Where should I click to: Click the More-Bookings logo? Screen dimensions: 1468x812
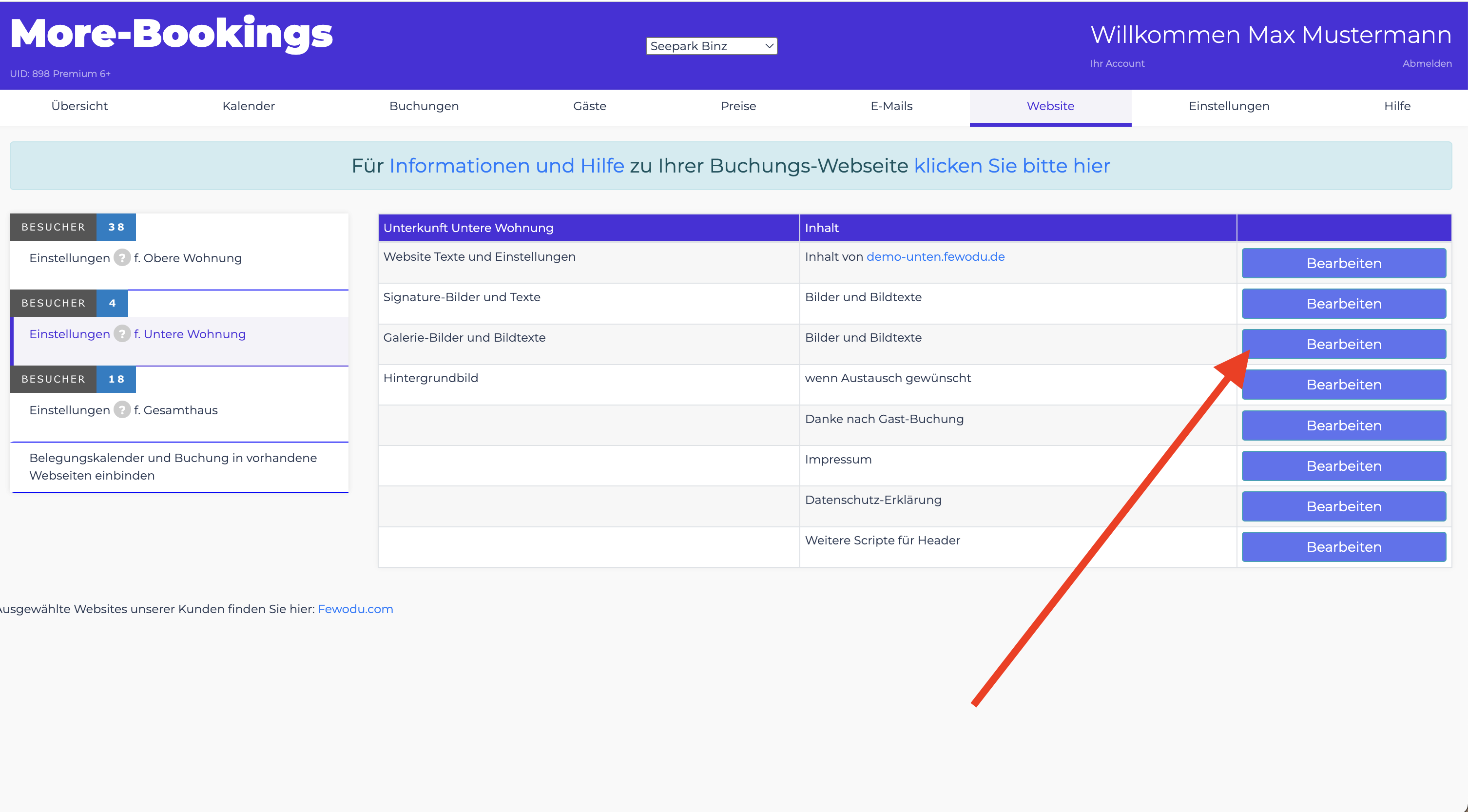point(172,34)
